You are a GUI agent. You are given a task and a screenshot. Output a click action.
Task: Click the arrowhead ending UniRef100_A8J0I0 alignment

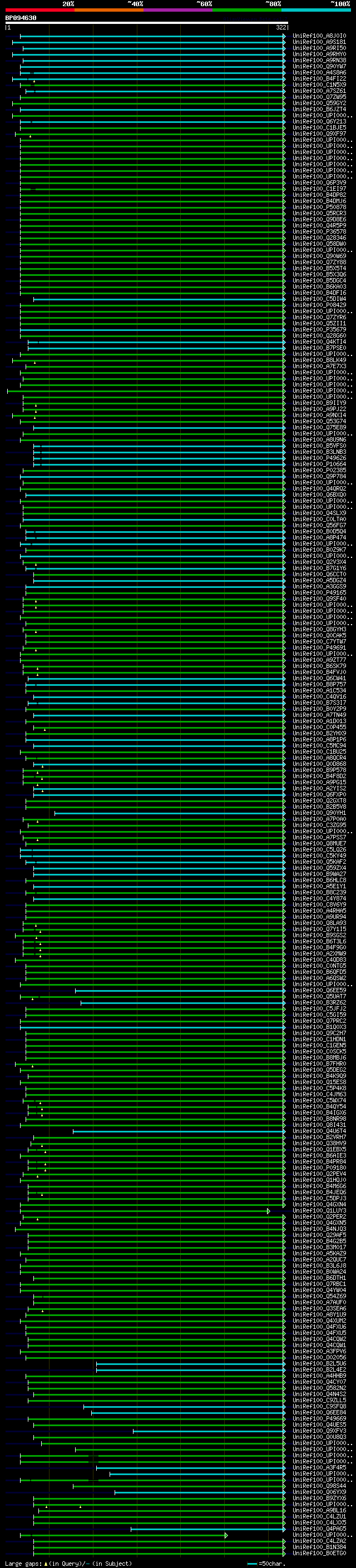point(284,37)
